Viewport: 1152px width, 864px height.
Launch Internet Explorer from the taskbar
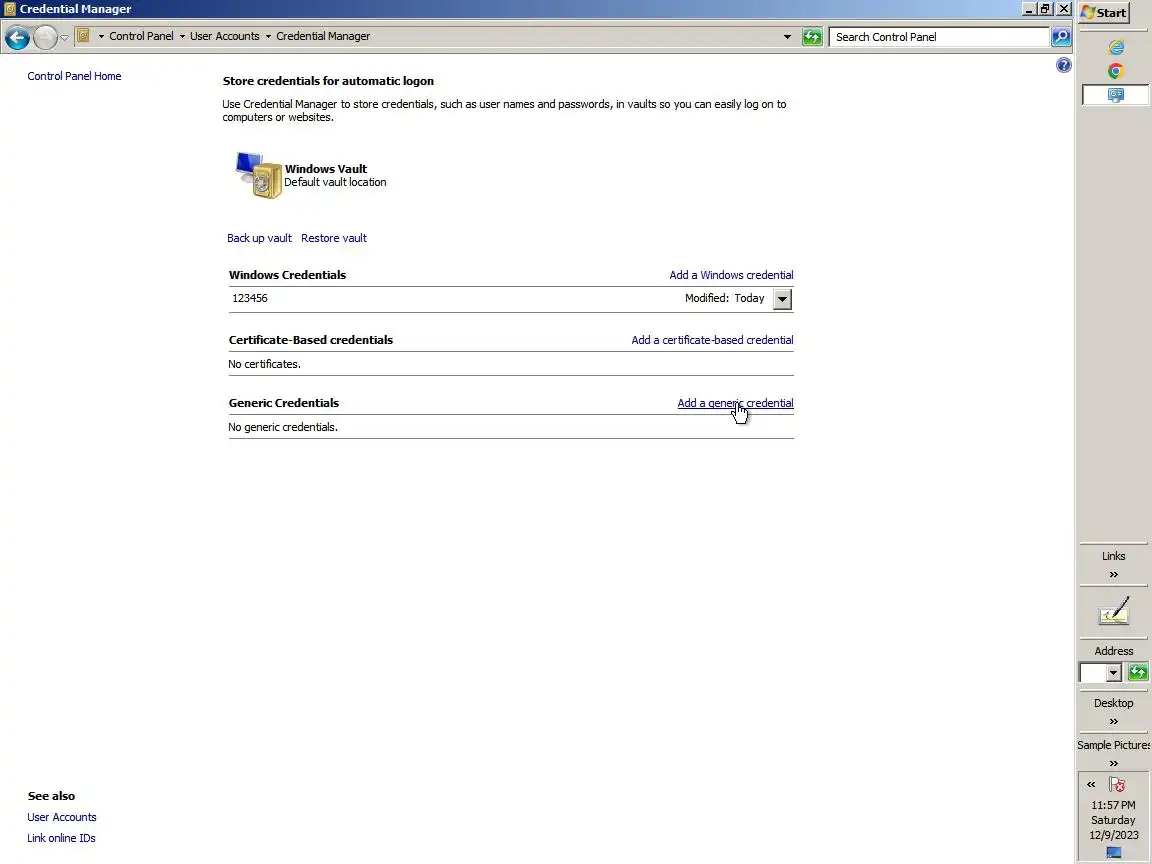coord(1116,47)
